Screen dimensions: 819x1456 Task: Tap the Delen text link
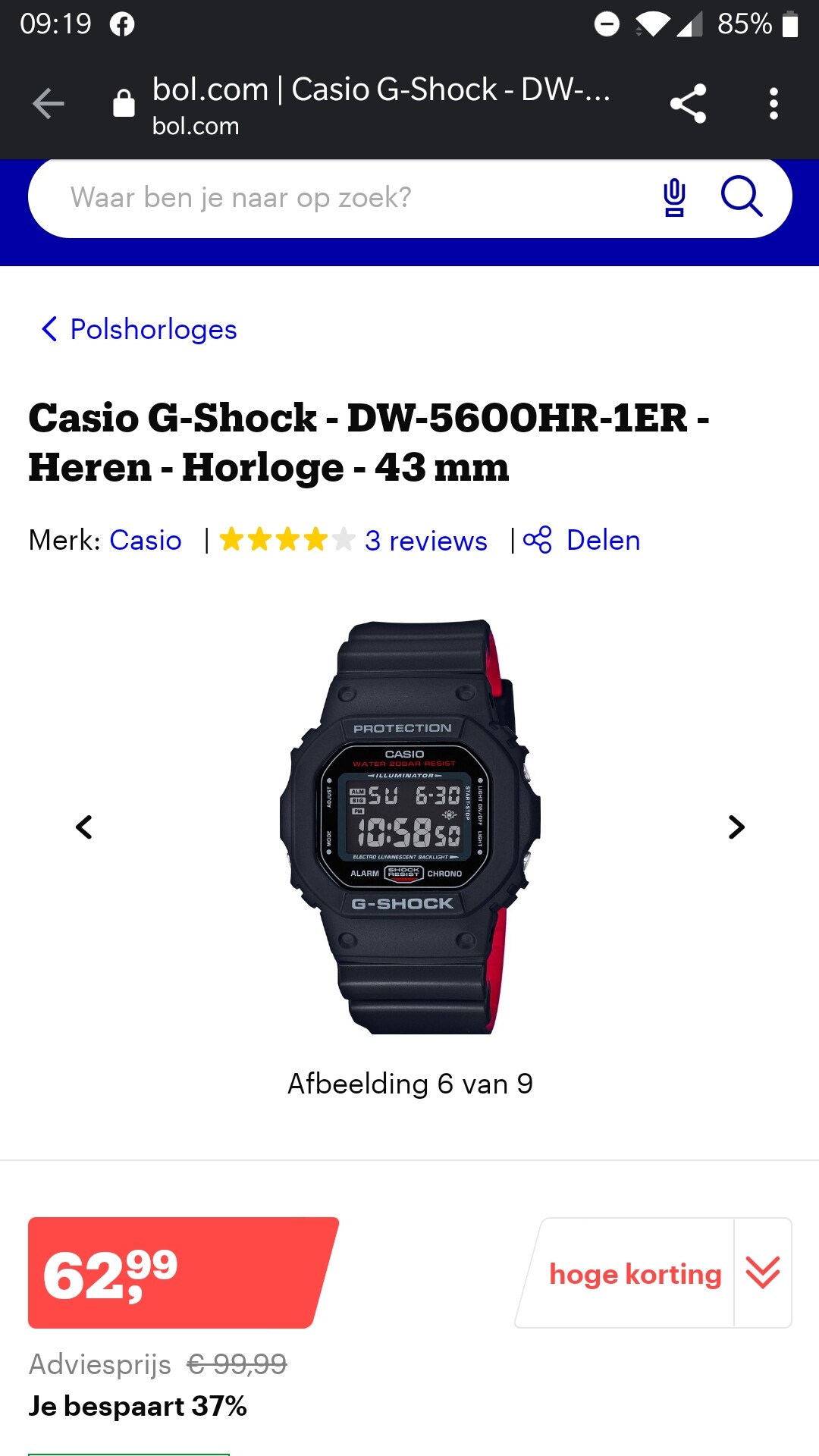604,540
